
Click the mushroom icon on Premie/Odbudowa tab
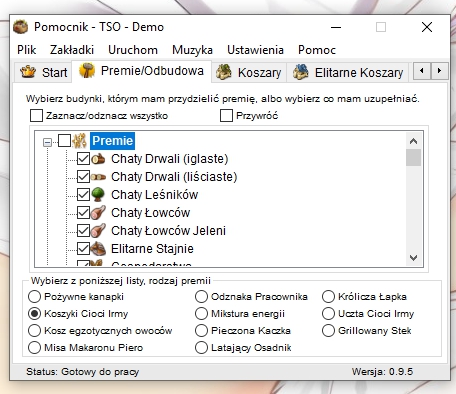coord(87,70)
